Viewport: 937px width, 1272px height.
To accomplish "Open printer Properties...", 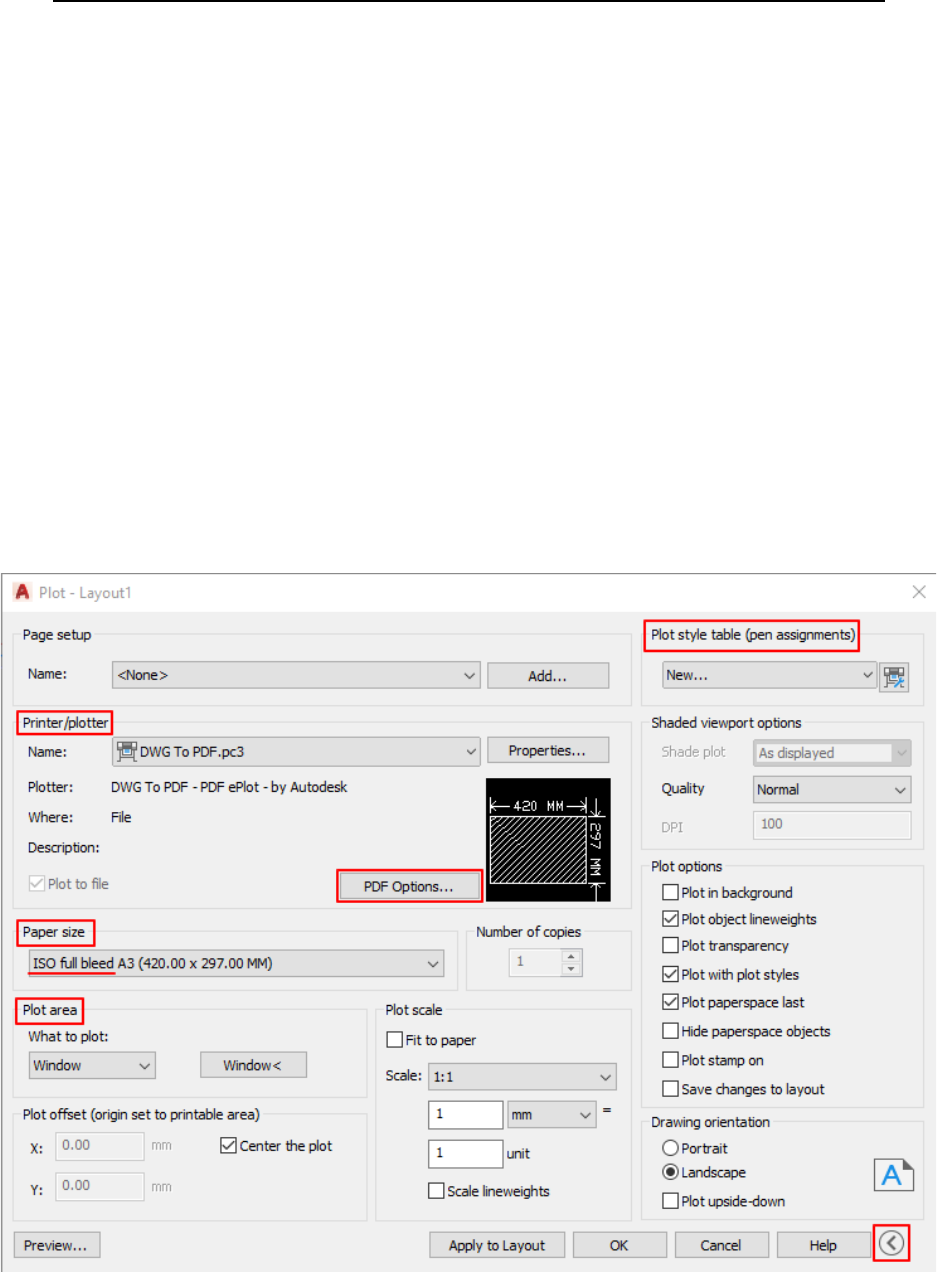I will (546, 750).
